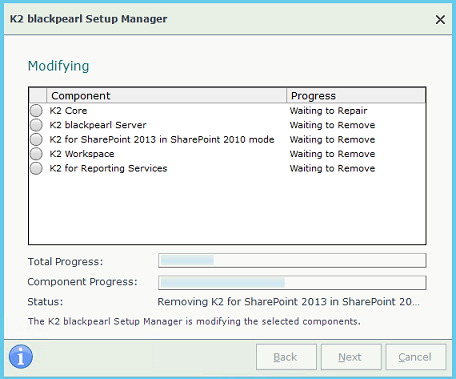Click the K2 for Reporting Services status circle
This screenshot has width=456, height=379.
coord(36,168)
